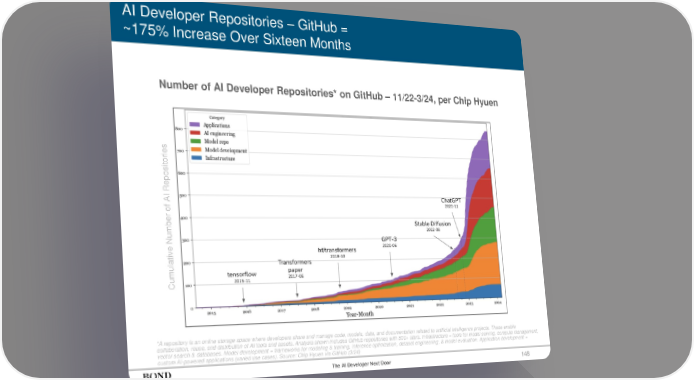Click the red AI engineering legend swatch
The image size is (694, 380).
[x=195, y=133]
